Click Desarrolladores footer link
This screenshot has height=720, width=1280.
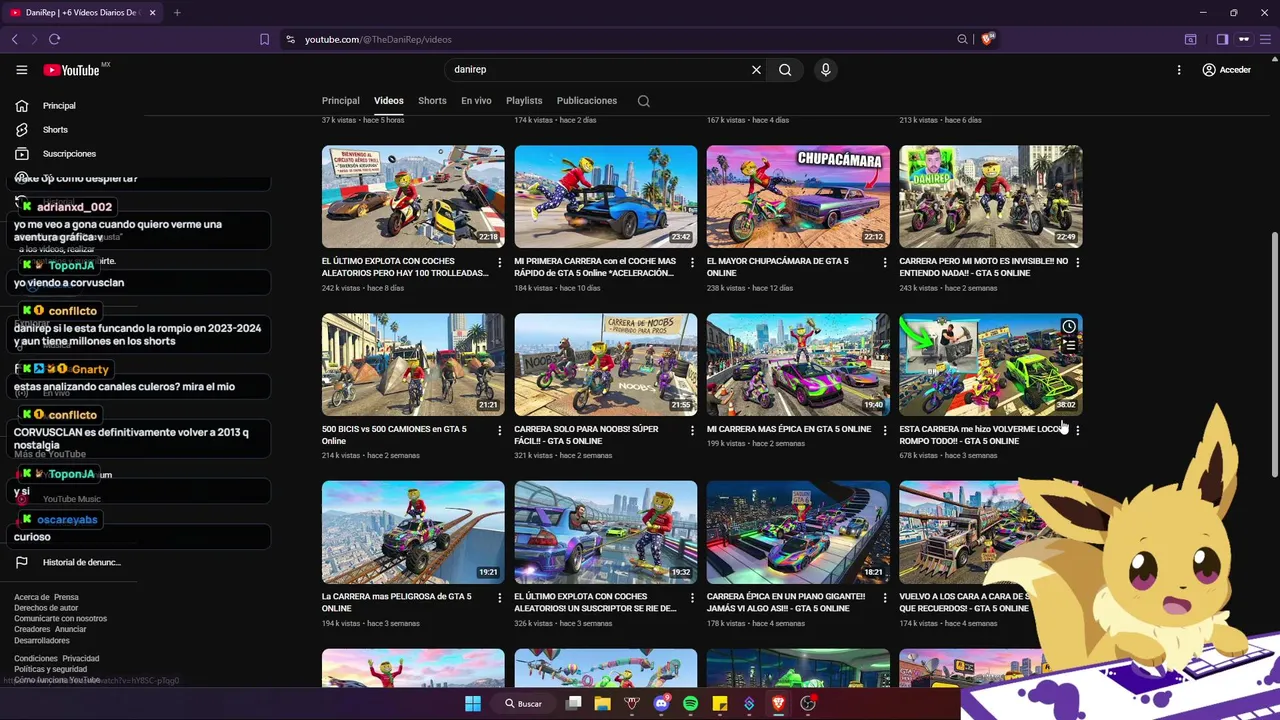click(x=42, y=640)
